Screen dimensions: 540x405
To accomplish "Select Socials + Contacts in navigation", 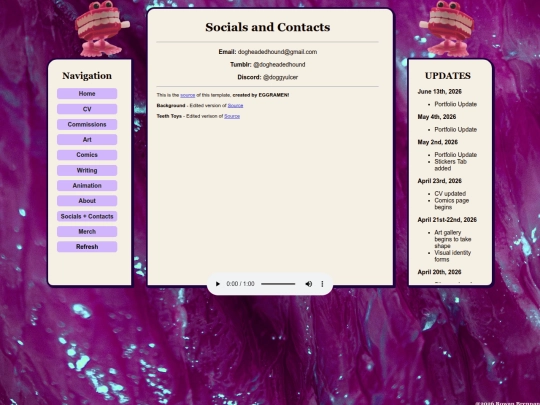I will 87,216.
